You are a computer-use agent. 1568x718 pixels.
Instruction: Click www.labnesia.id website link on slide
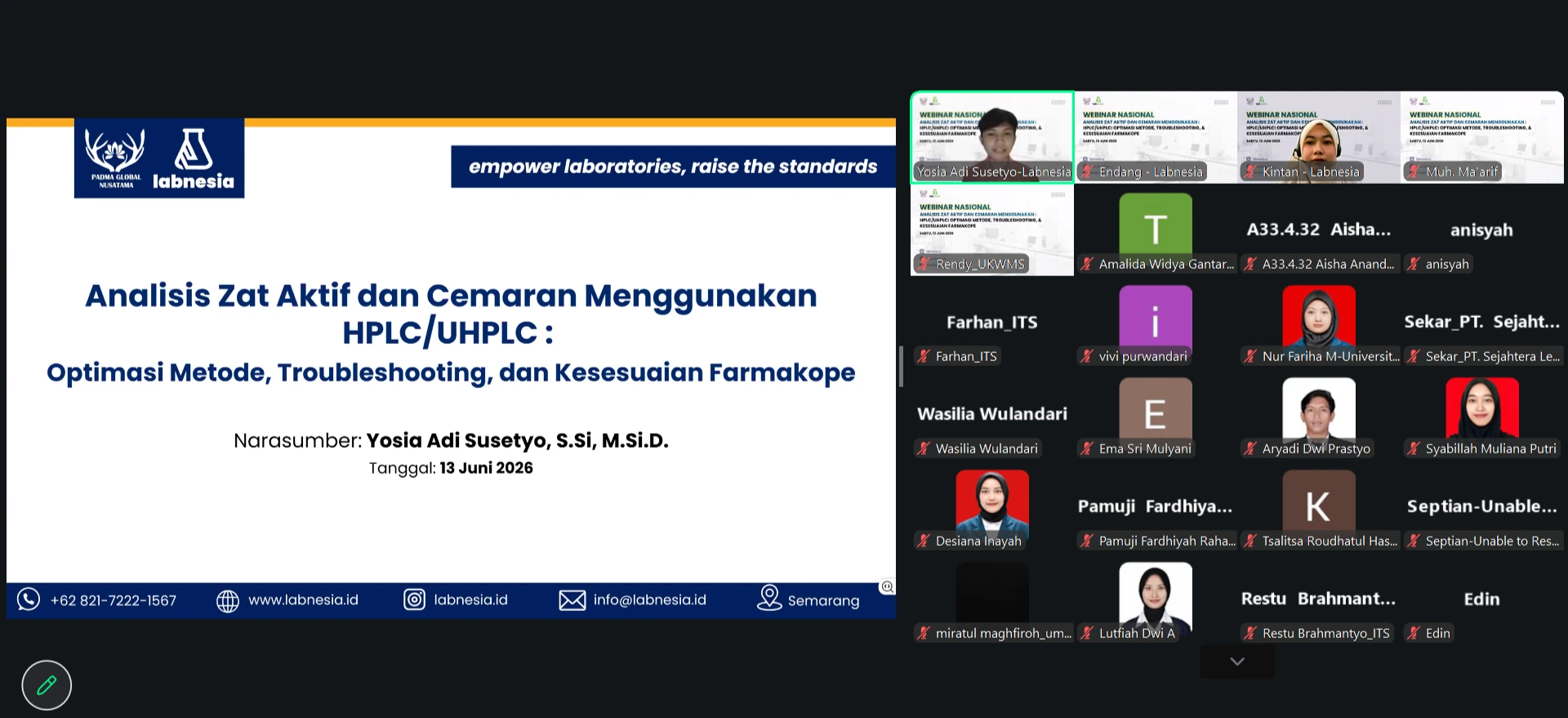click(303, 600)
